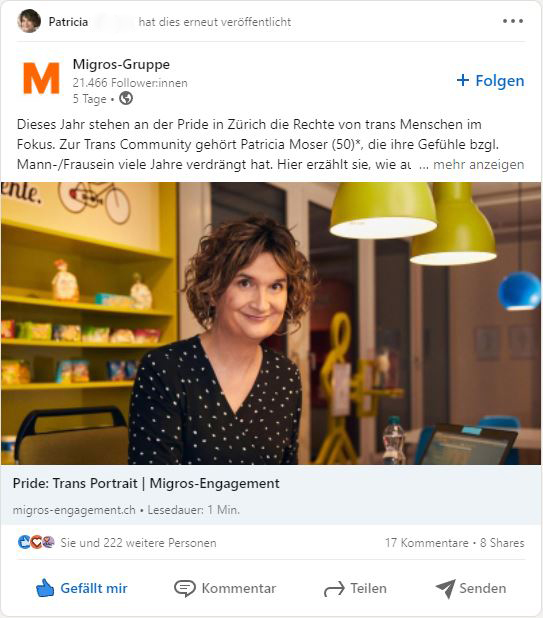This screenshot has width=543, height=618.
Task: Click the orange Migros M logo
Action: click(x=41, y=78)
